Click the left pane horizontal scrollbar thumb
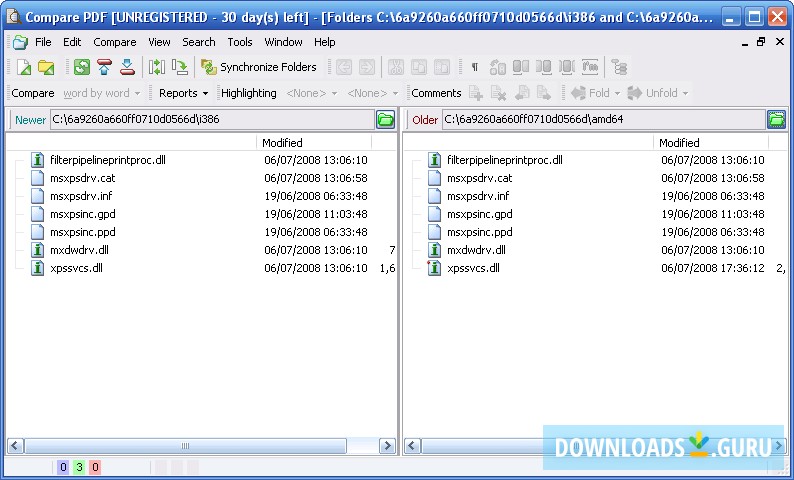Screen dimensions: 794x480 pyautogui.click(x=185, y=446)
